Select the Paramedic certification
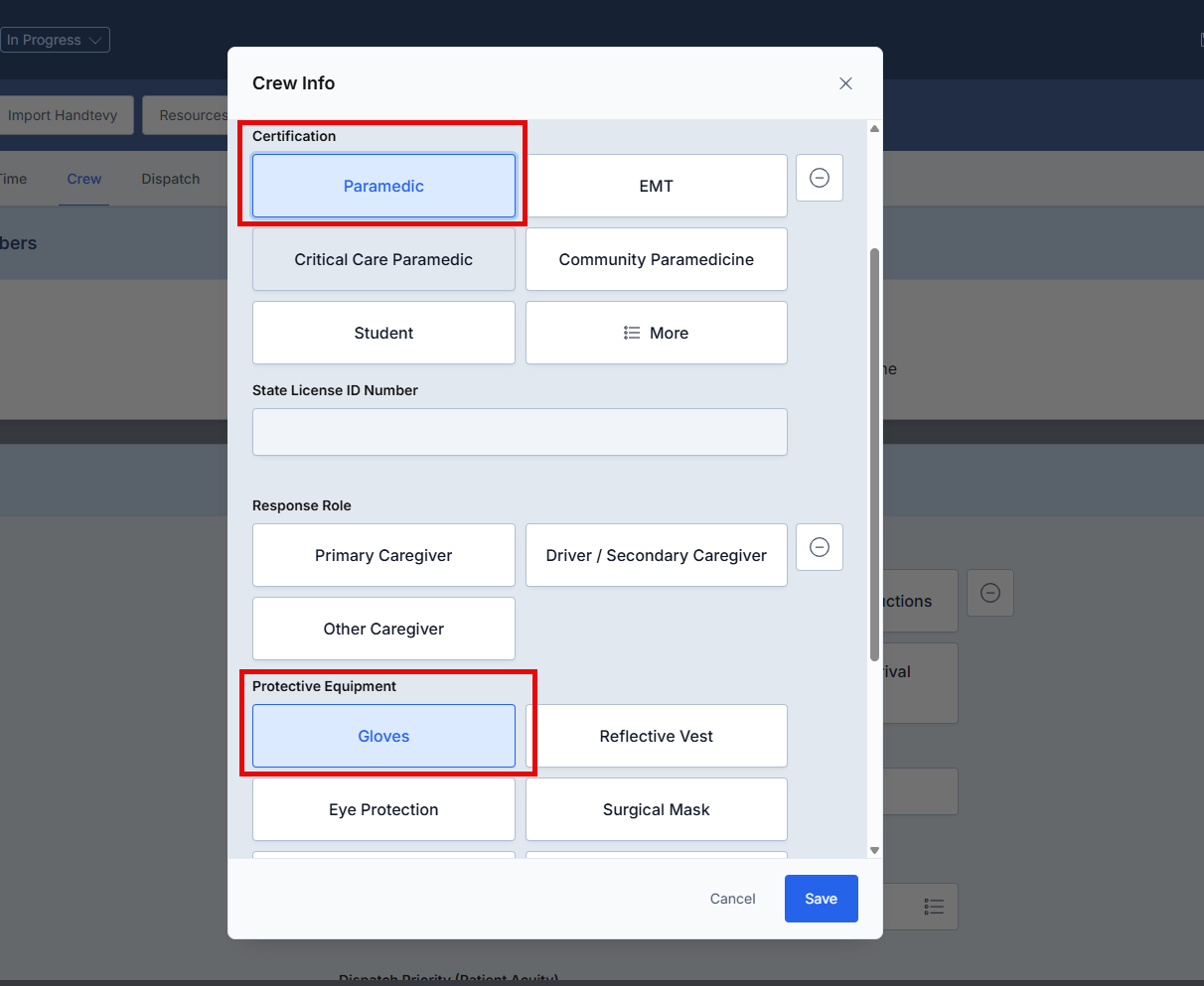Viewport: 1204px width, 986px height. pyautogui.click(x=383, y=186)
